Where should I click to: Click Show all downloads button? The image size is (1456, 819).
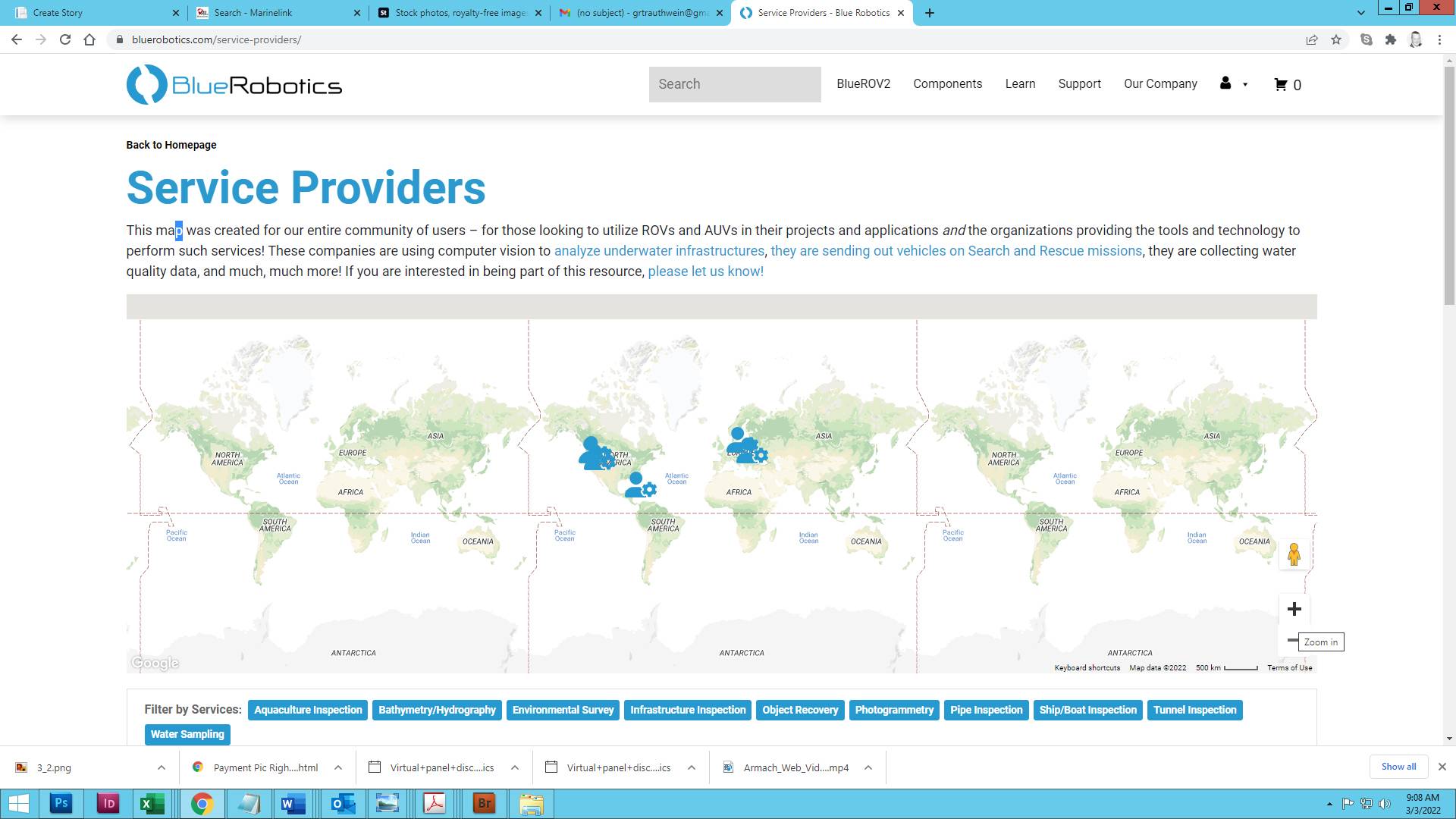click(x=1398, y=767)
